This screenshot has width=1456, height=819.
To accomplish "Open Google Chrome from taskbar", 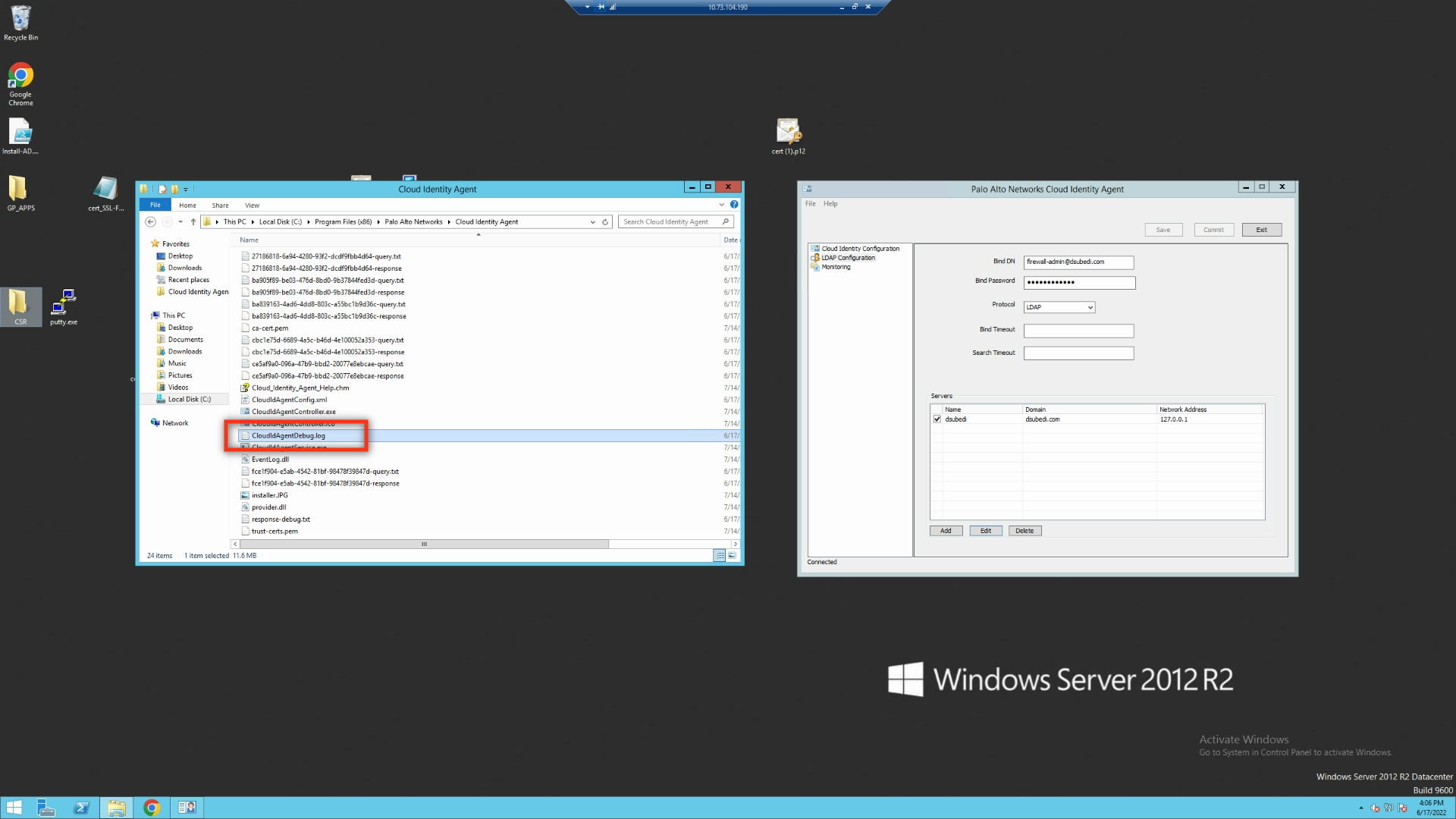I will click(x=152, y=808).
